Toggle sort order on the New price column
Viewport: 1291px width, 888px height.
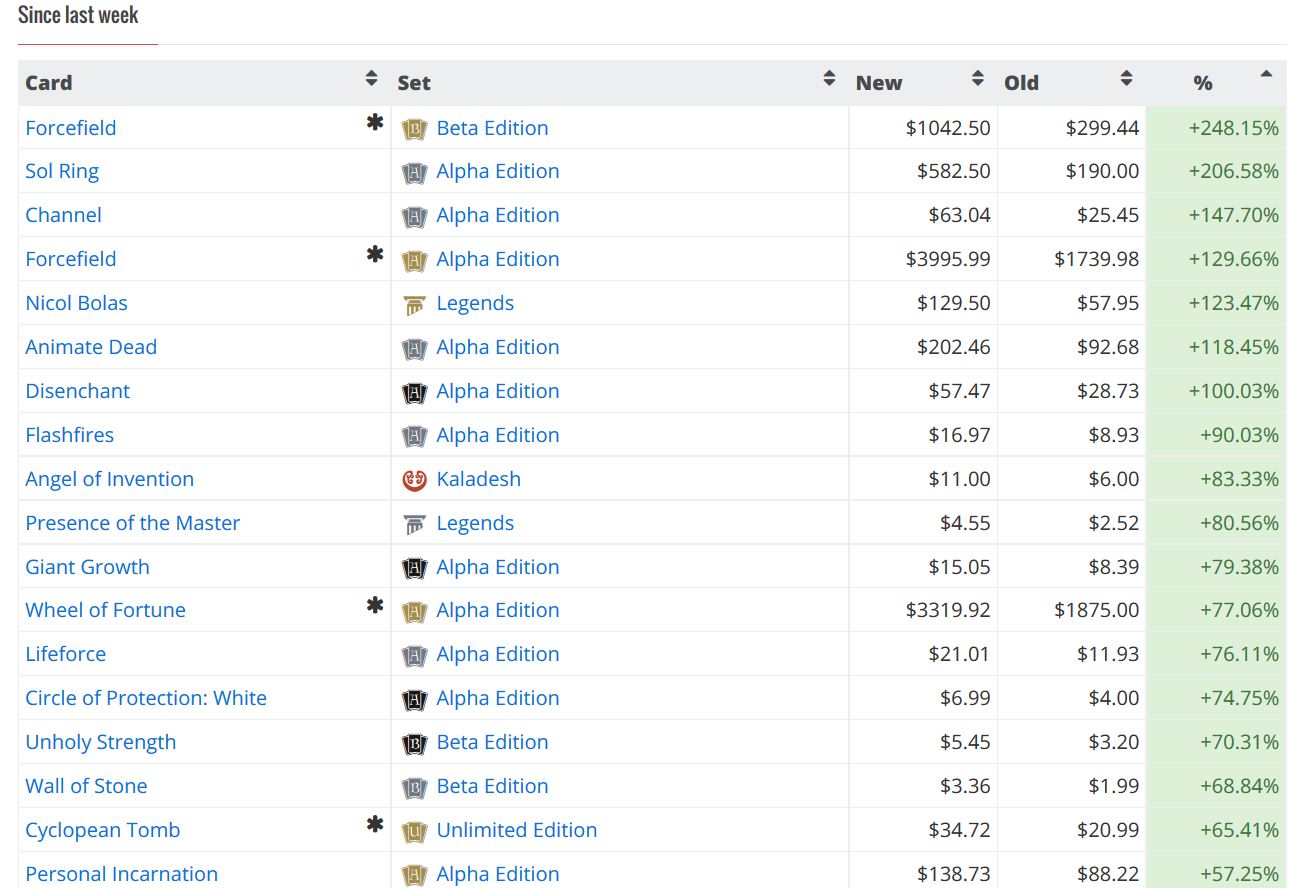[x=977, y=79]
